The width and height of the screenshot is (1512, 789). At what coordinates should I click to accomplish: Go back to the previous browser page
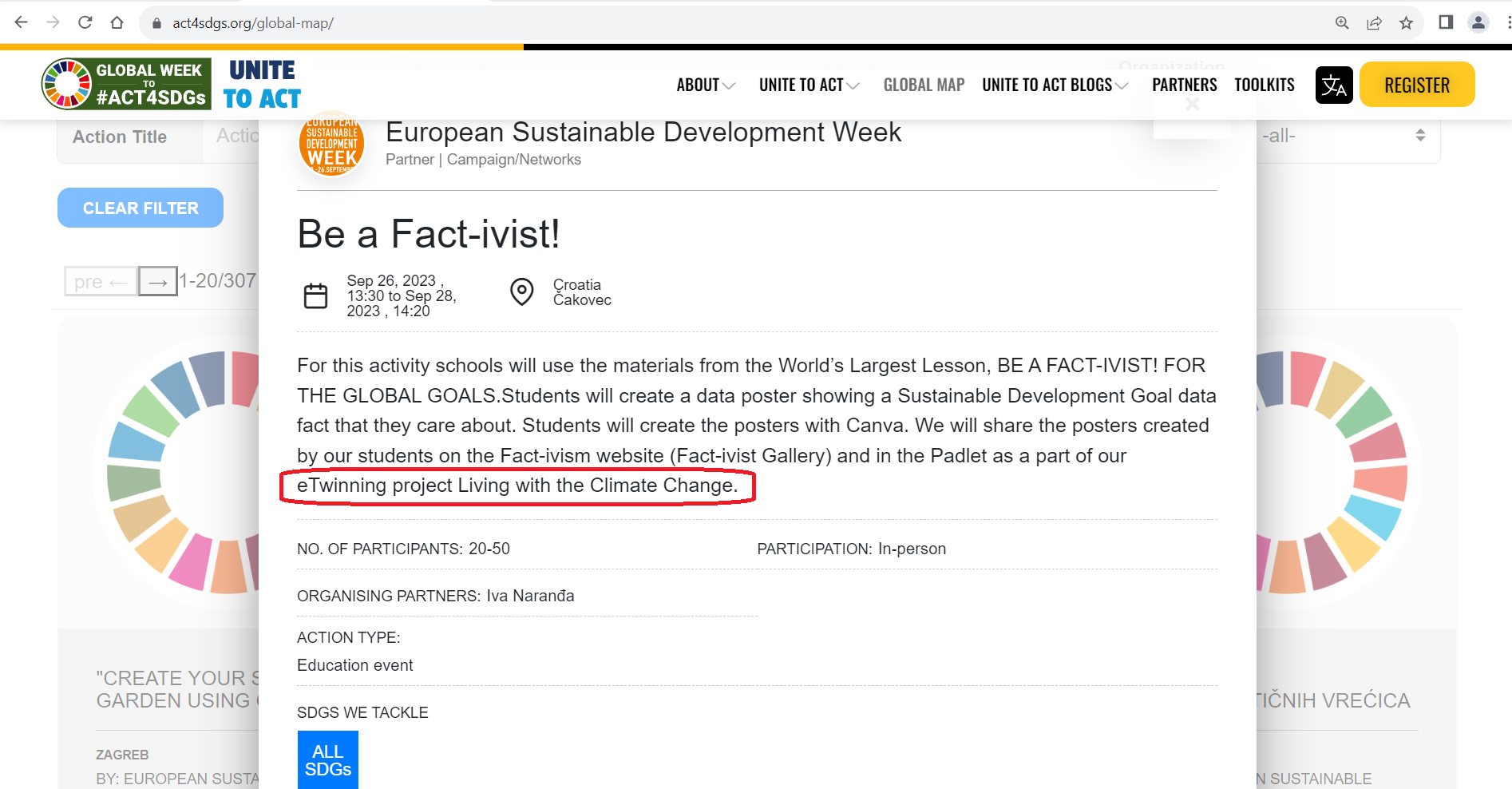22,22
